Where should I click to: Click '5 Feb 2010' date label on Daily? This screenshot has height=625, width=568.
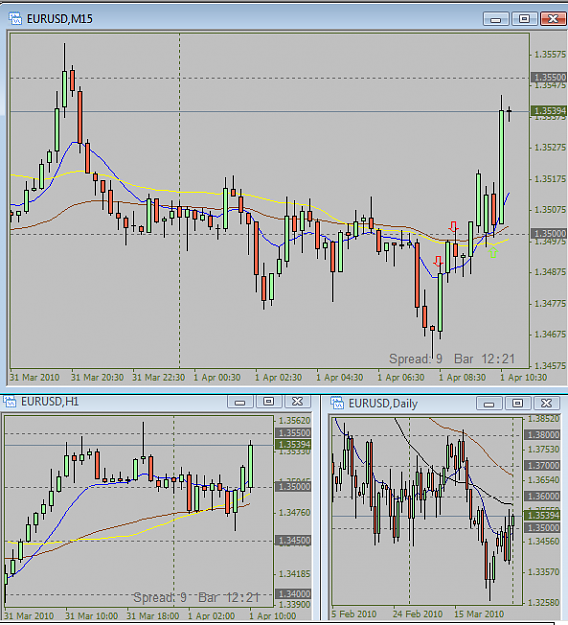pos(354,614)
